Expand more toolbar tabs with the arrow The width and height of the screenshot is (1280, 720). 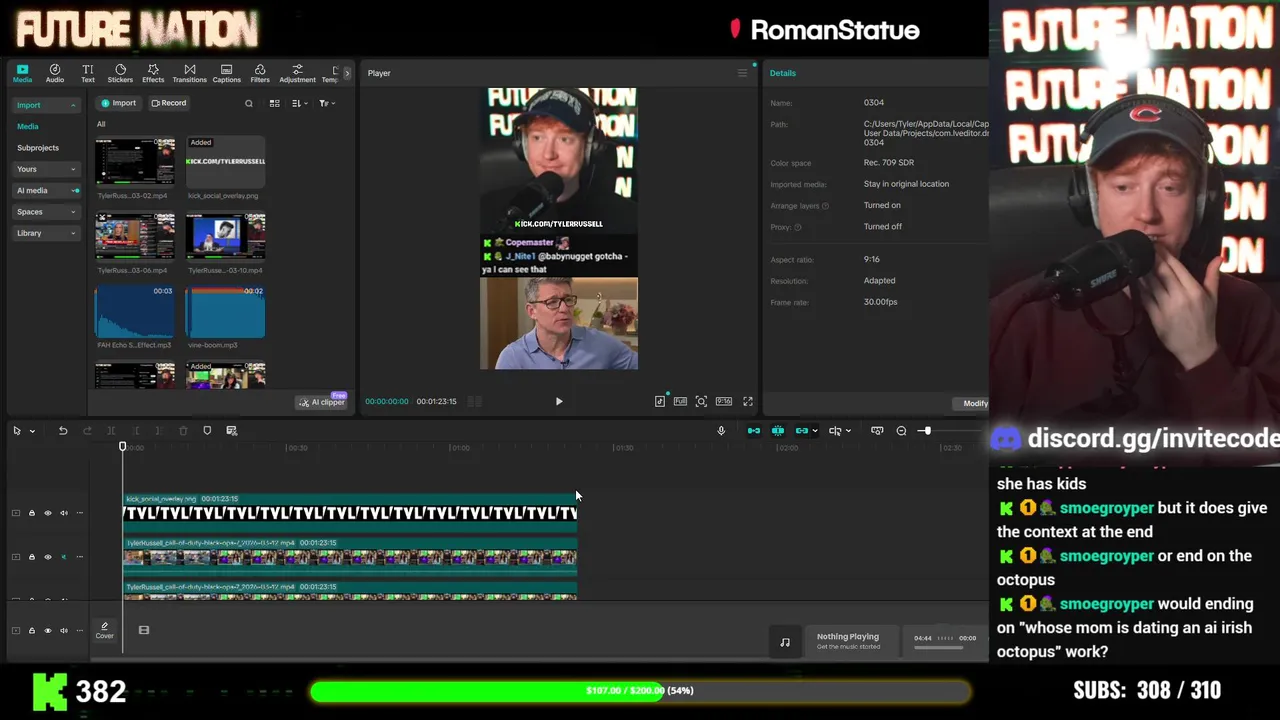point(347,73)
